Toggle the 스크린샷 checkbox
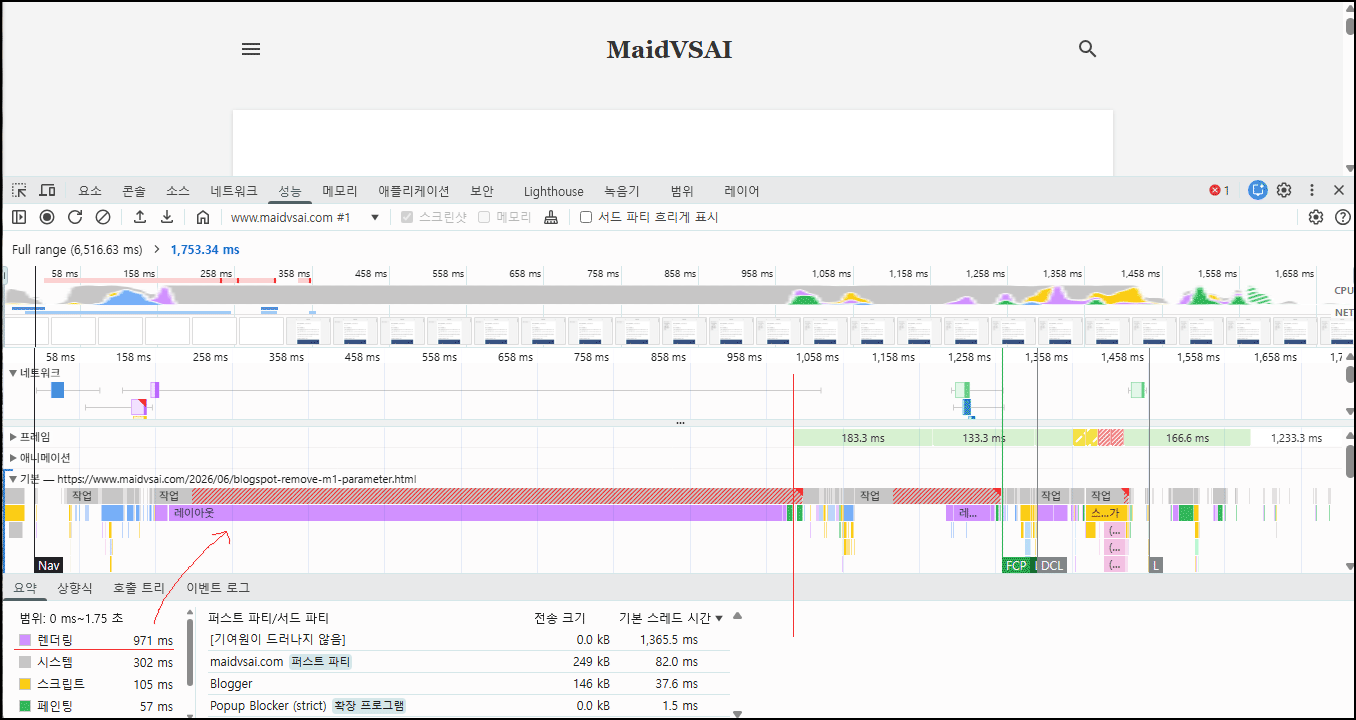The height and width of the screenshot is (720, 1356). pos(407,217)
